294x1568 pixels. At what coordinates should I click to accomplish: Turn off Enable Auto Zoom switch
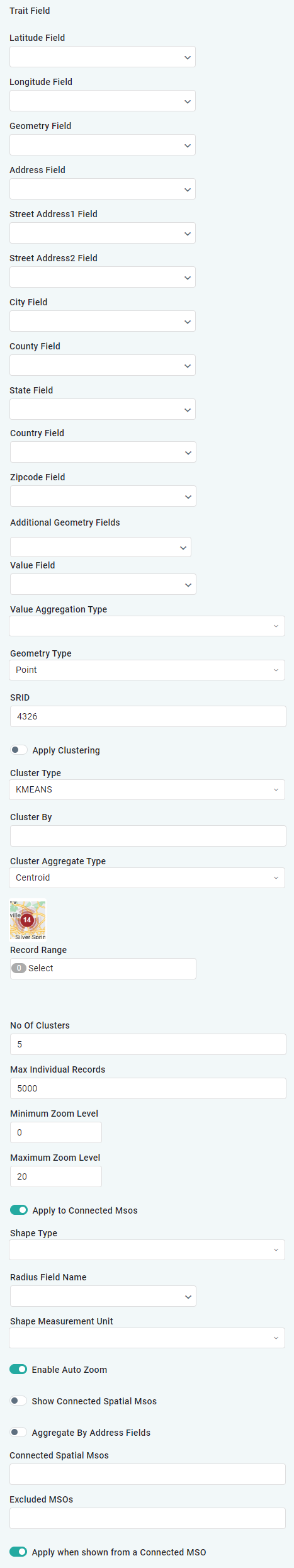coord(18,1369)
